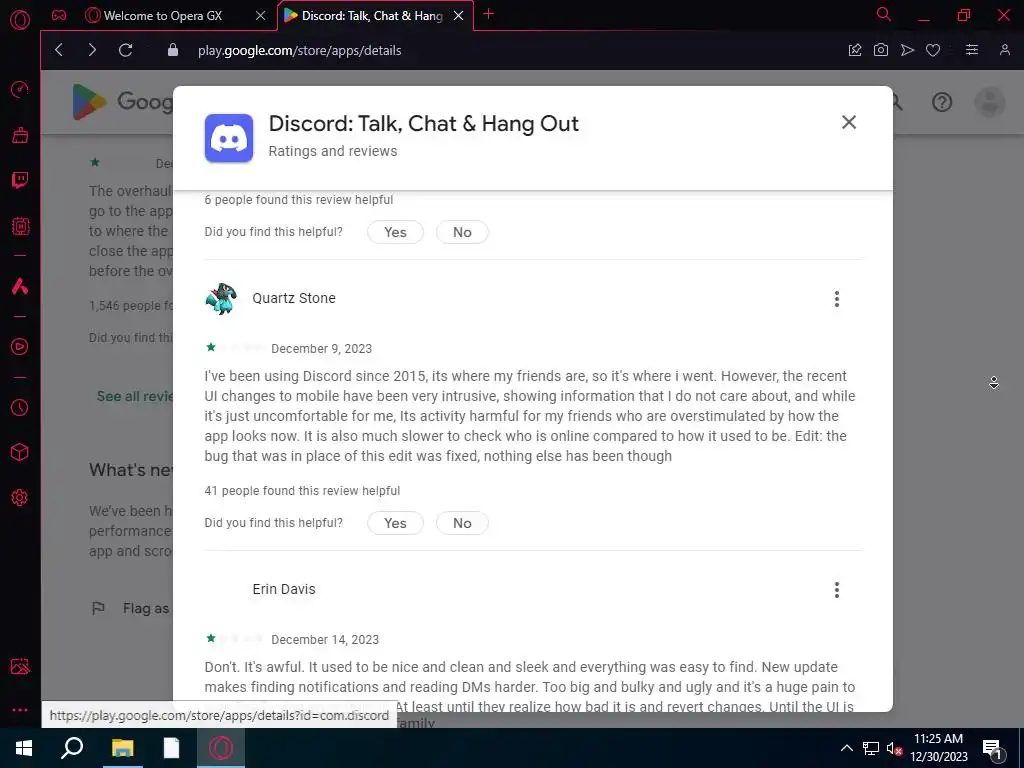The height and width of the screenshot is (768, 1024).
Task: Go back to previous page
Action: click(59, 50)
